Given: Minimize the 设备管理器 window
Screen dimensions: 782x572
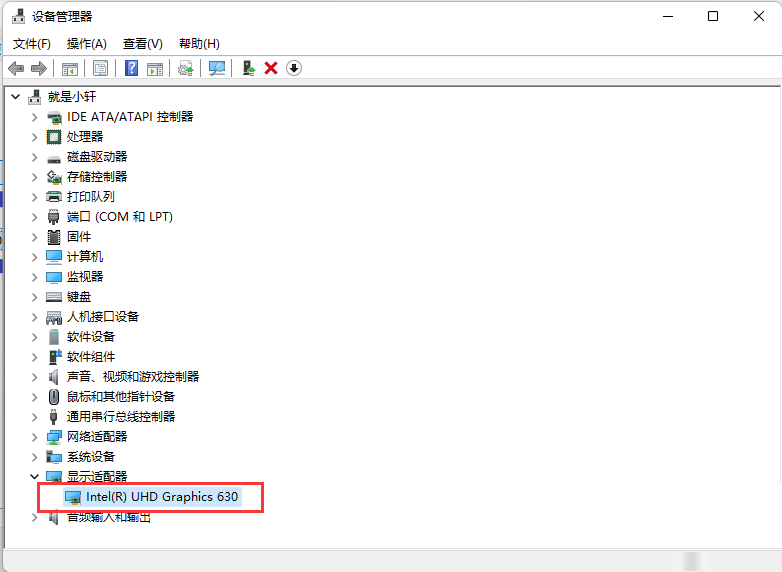Looking at the screenshot, I should [x=668, y=16].
